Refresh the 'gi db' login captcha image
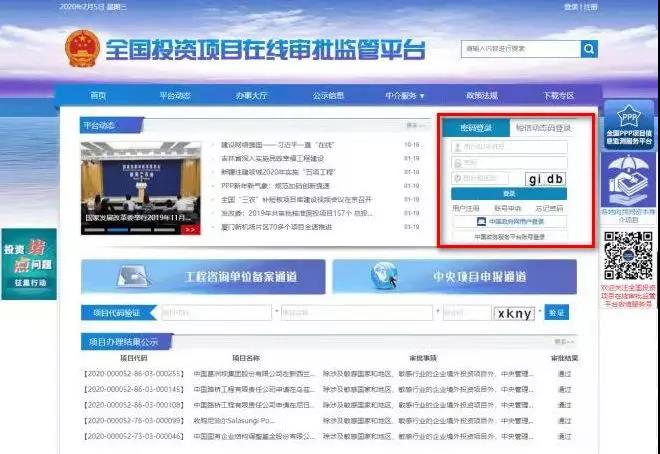The width and height of the screenshot is (660, 454). coord(547,179)
